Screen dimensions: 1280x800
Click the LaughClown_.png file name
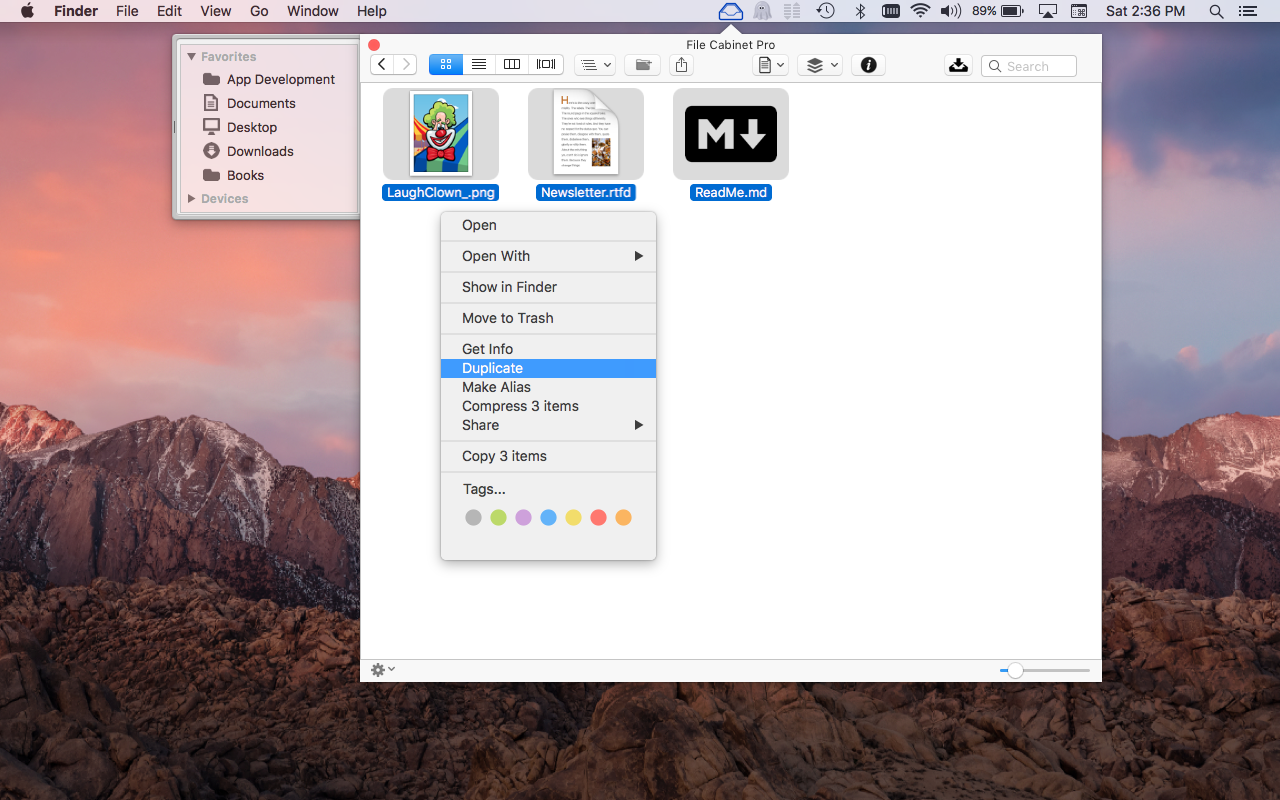pos(441,192)
